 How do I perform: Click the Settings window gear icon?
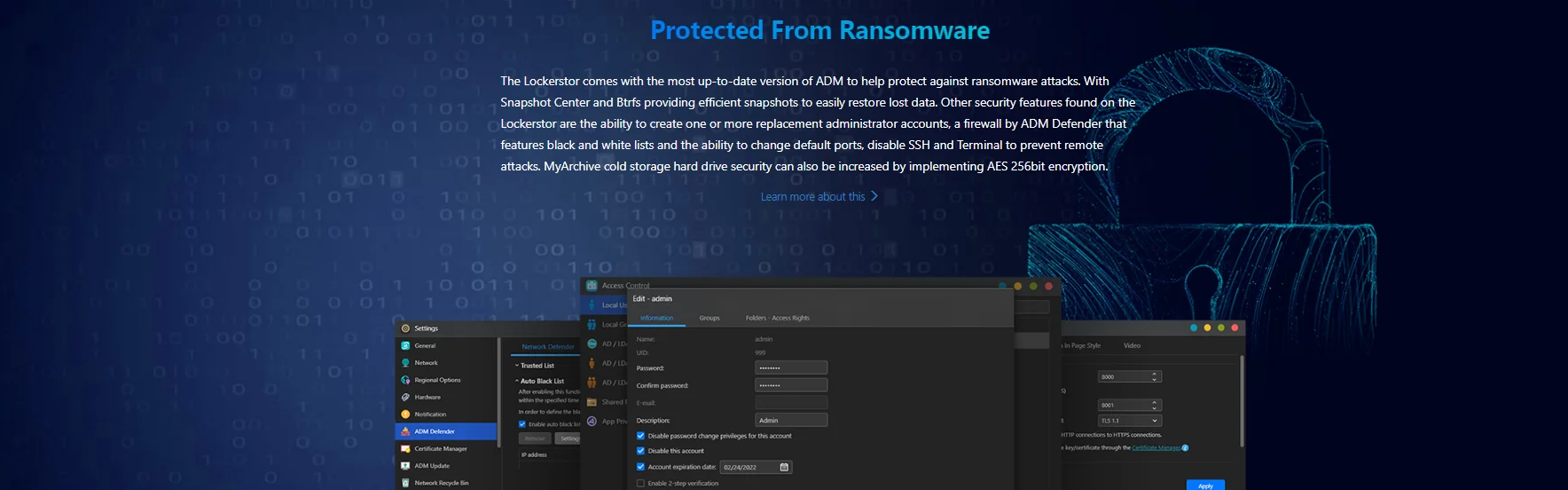[405, 328]
